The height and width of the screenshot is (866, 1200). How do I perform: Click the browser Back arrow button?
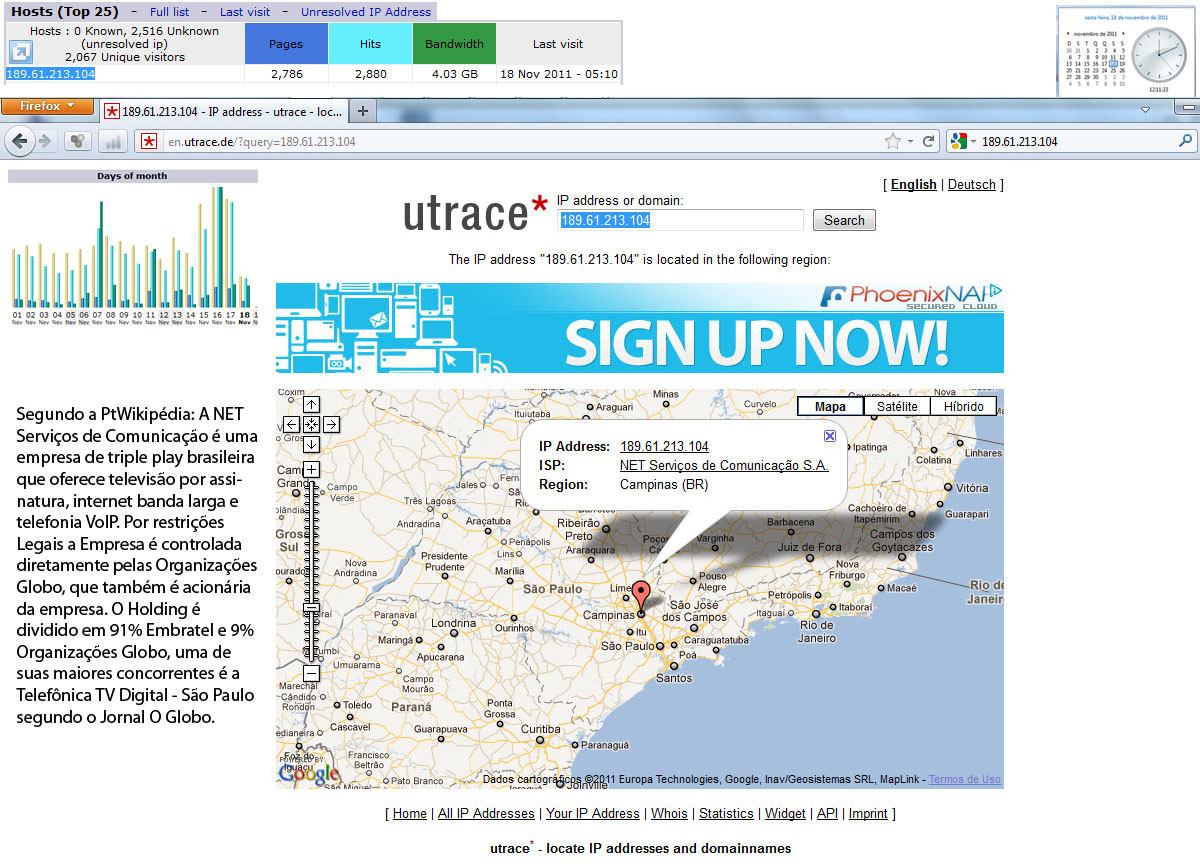19,141
